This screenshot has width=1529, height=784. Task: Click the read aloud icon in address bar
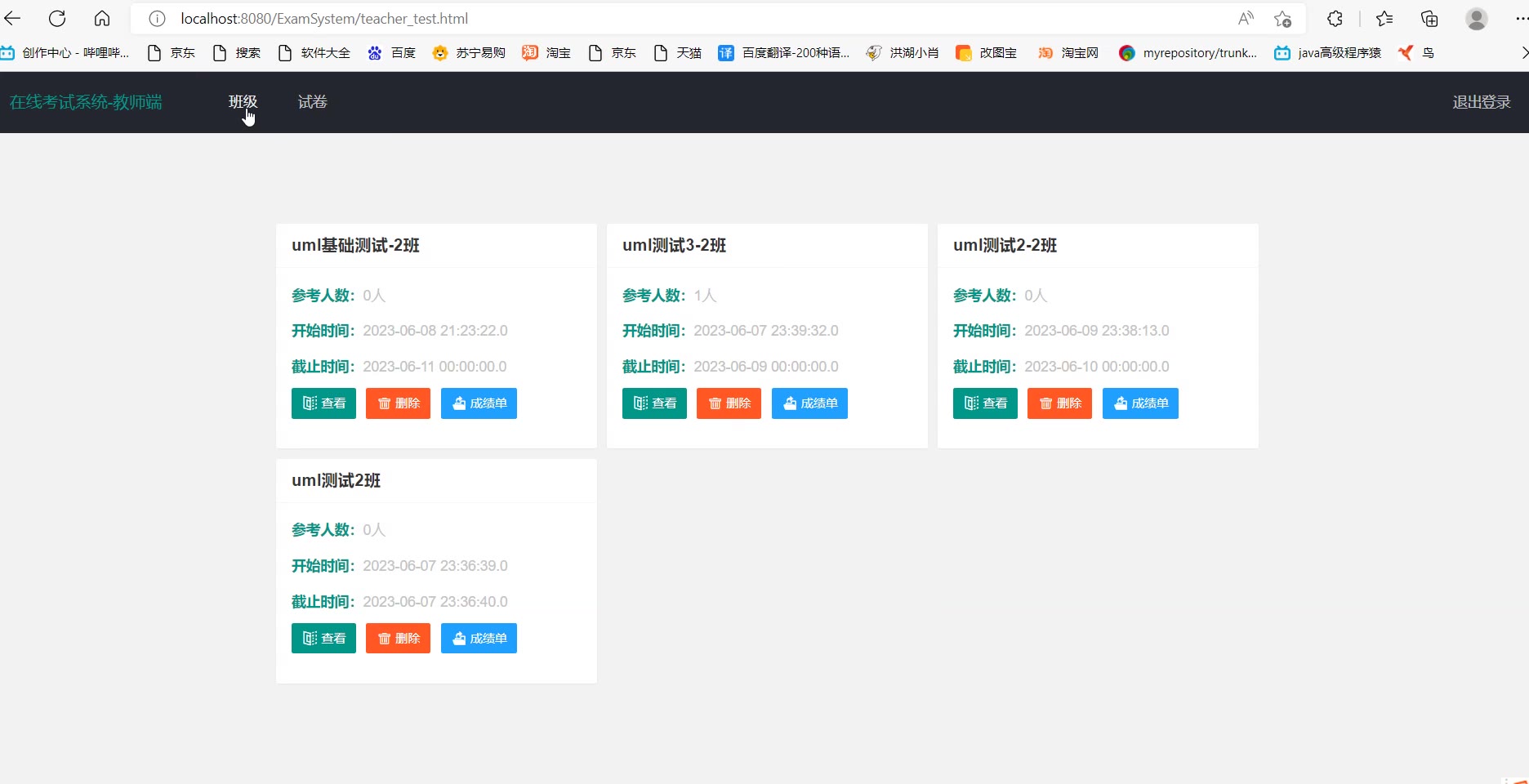(1246, 19)
